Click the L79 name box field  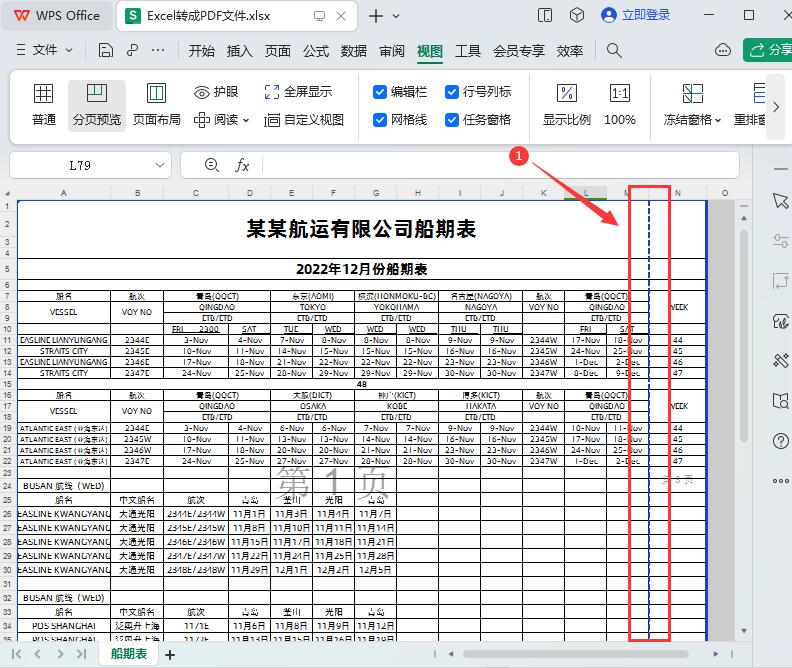80,165
